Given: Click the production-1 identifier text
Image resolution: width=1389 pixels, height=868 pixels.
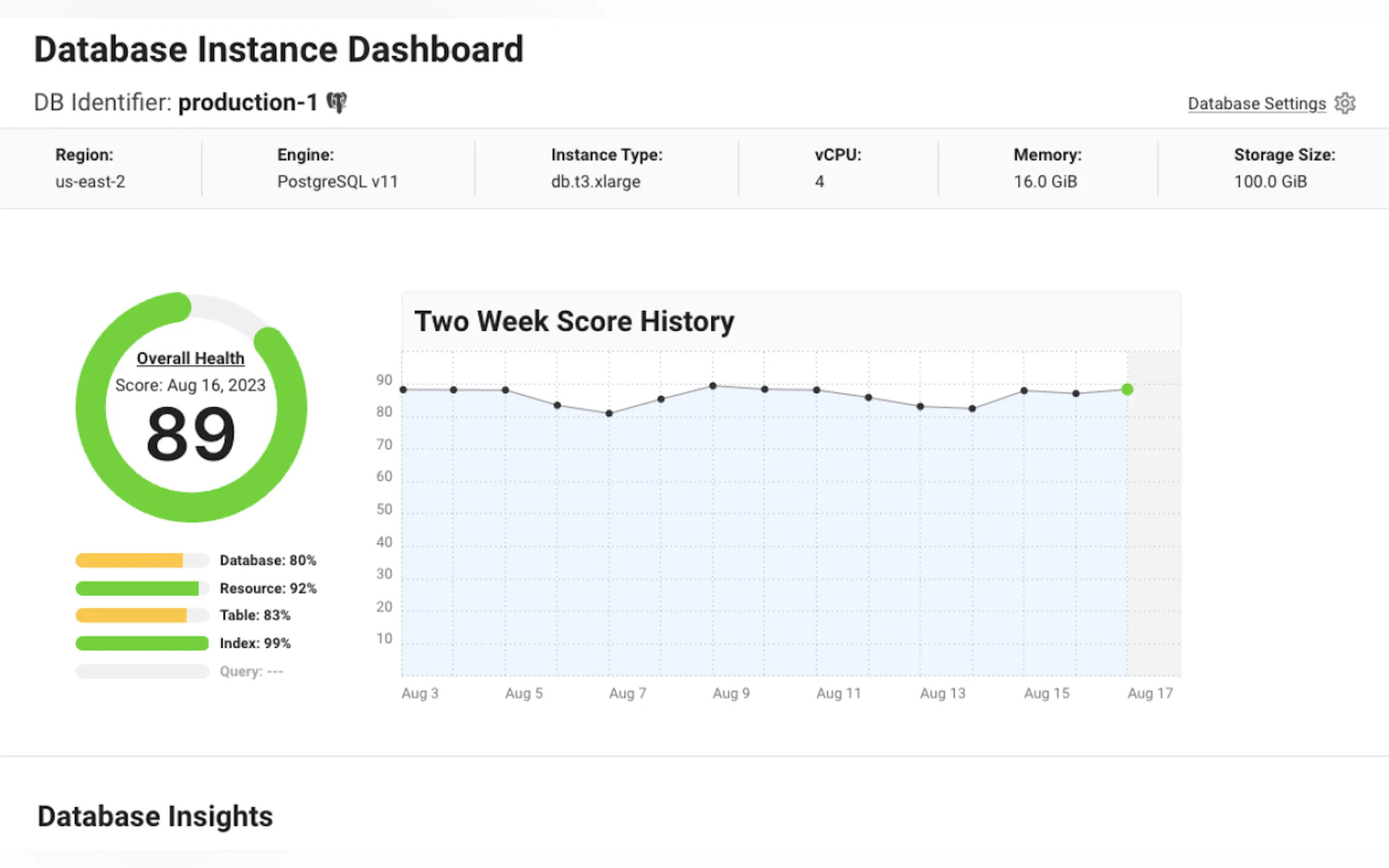Looking at the screenshot, I should click(x=248, y=103).
